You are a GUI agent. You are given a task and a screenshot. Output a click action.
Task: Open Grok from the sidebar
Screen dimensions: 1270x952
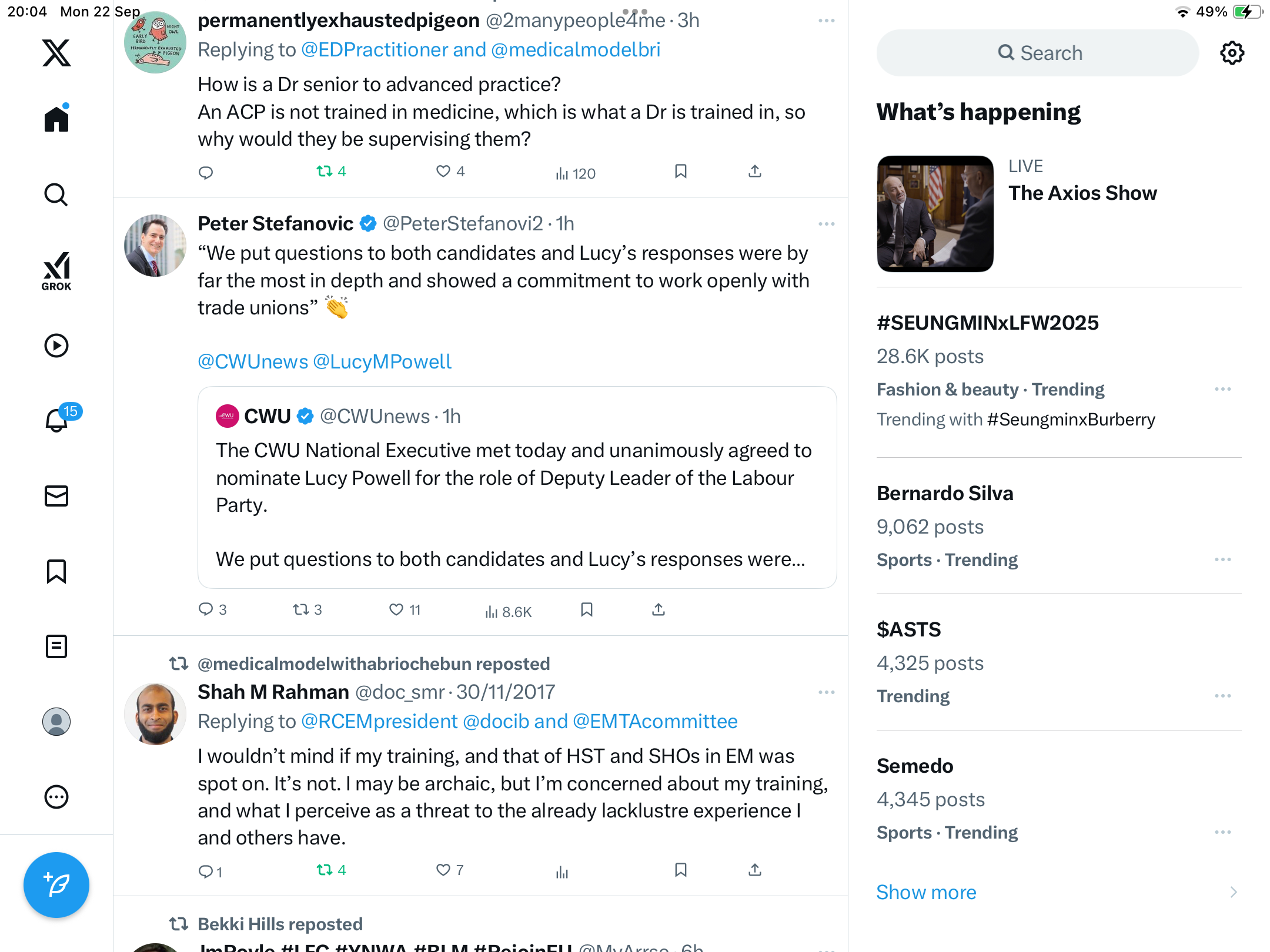pyautogui.click(x=56, y=271)
